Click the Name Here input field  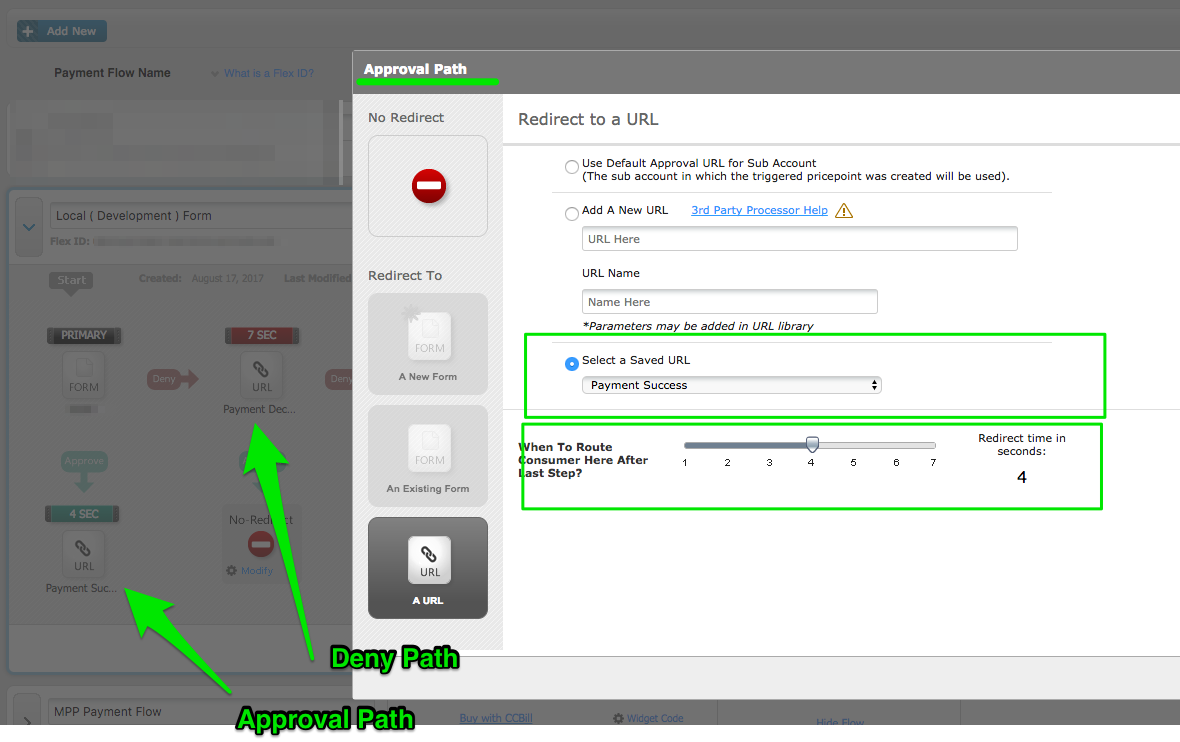click(x=729, y=302)
